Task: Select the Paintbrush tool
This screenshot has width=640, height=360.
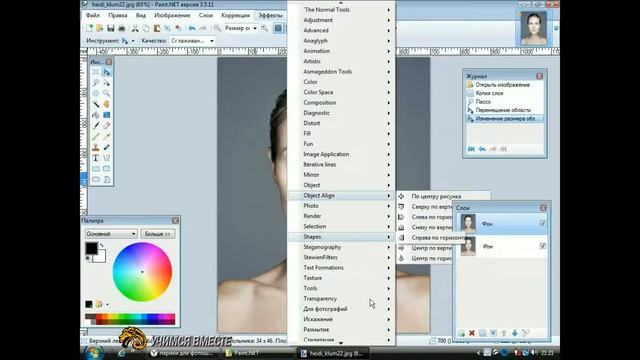Action: [x=96, y=125]
